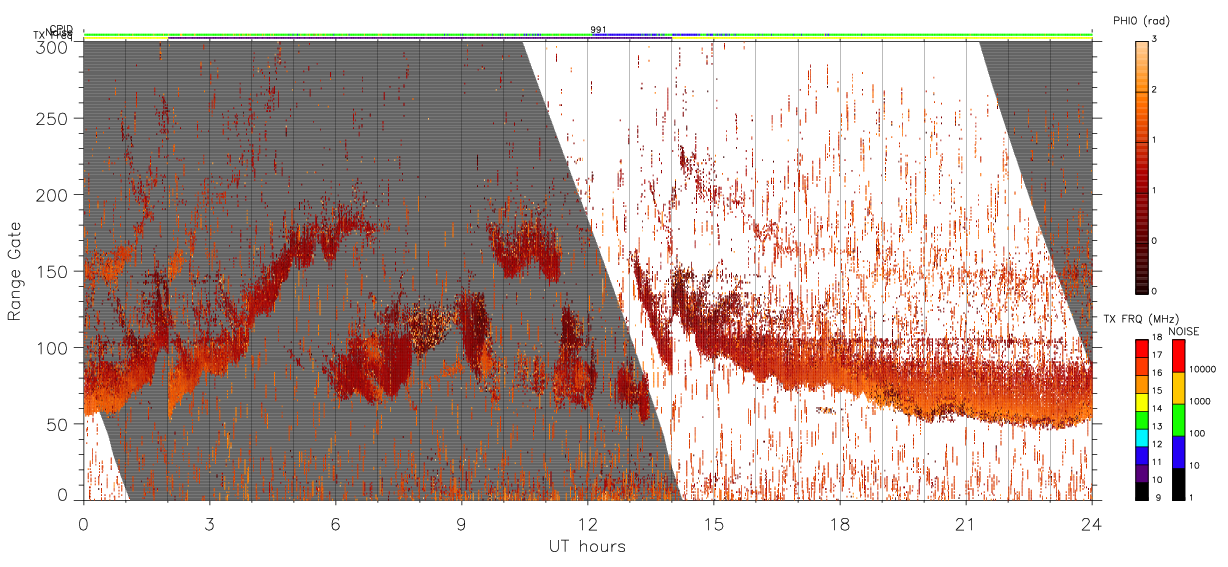The image size is (1228, 567).
Task: Click the green noise strip above the plot
Action: pyautogui.click(x=587, y=35)
